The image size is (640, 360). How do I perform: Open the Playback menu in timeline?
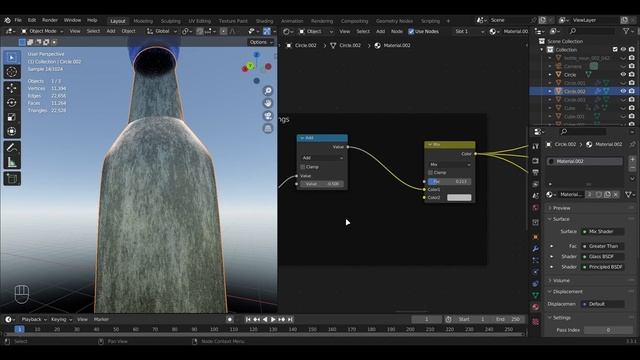click(x=33, y=320)
